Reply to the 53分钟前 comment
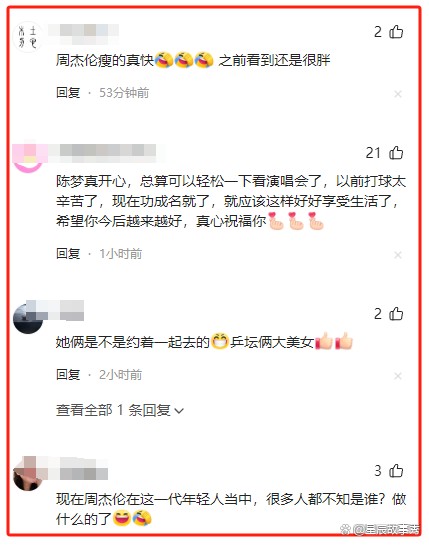The height and width of the screenshot is (545, 429). tap(68, 93)
